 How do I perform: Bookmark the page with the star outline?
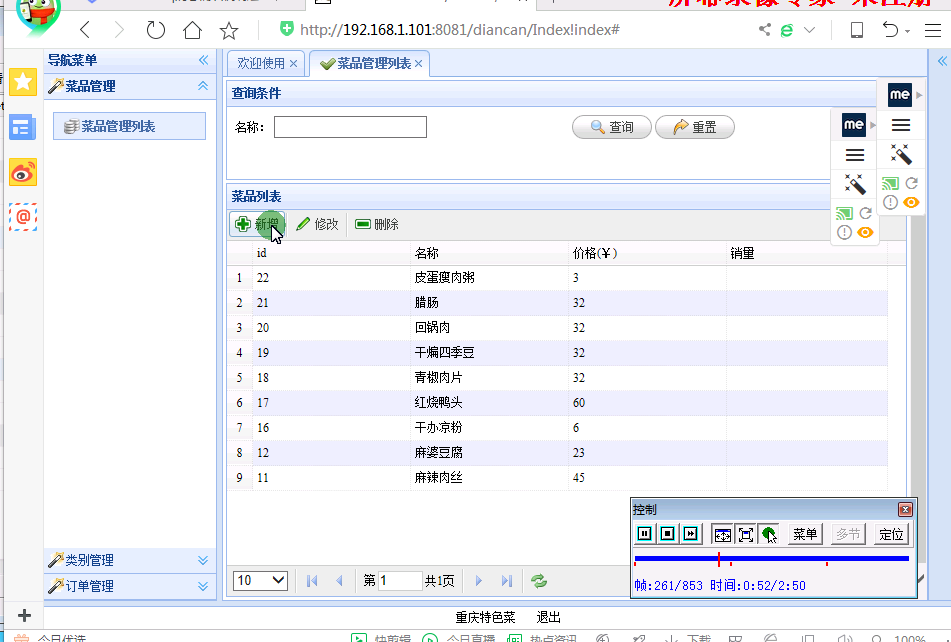(229, 30)
